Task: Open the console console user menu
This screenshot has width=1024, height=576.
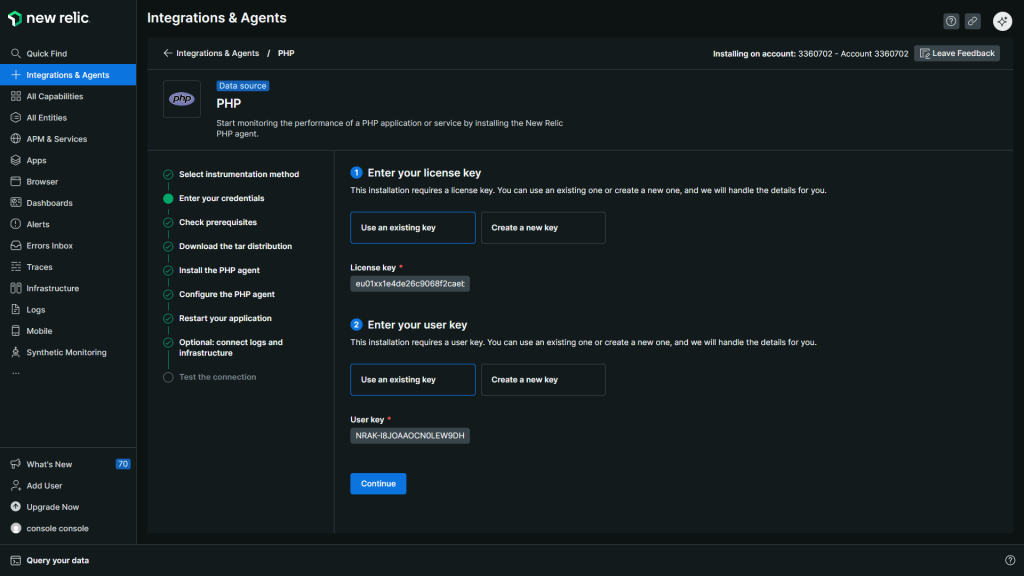Action: (x=57, y=528)
